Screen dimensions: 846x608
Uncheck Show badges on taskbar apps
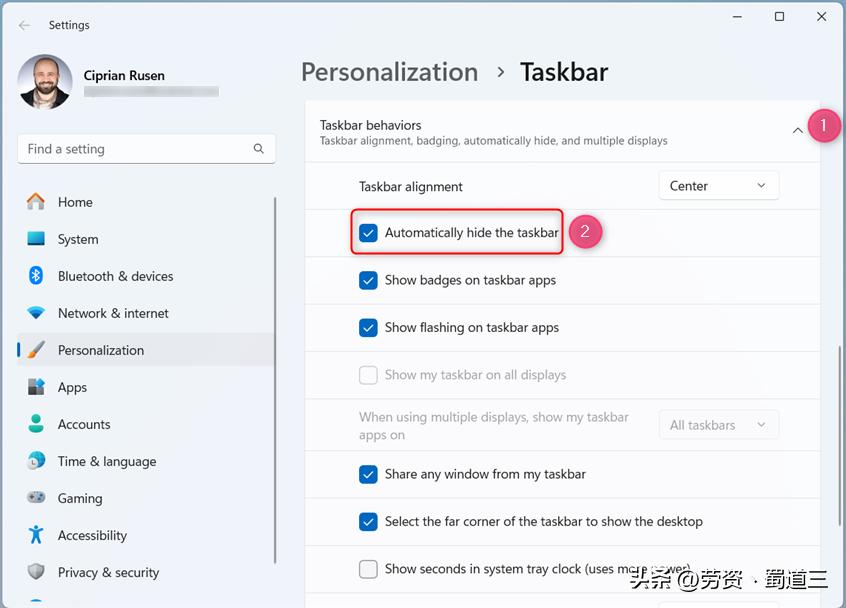tap(370, 281)
